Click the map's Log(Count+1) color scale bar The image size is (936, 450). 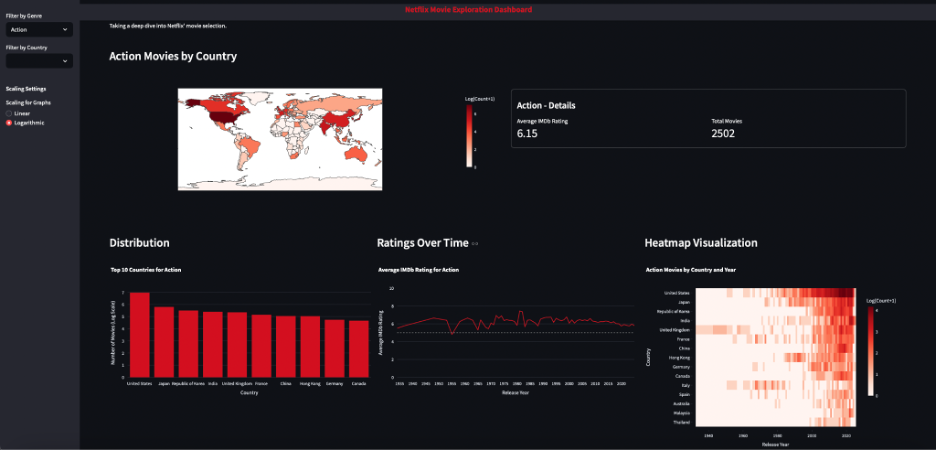(x=469, y=137)
